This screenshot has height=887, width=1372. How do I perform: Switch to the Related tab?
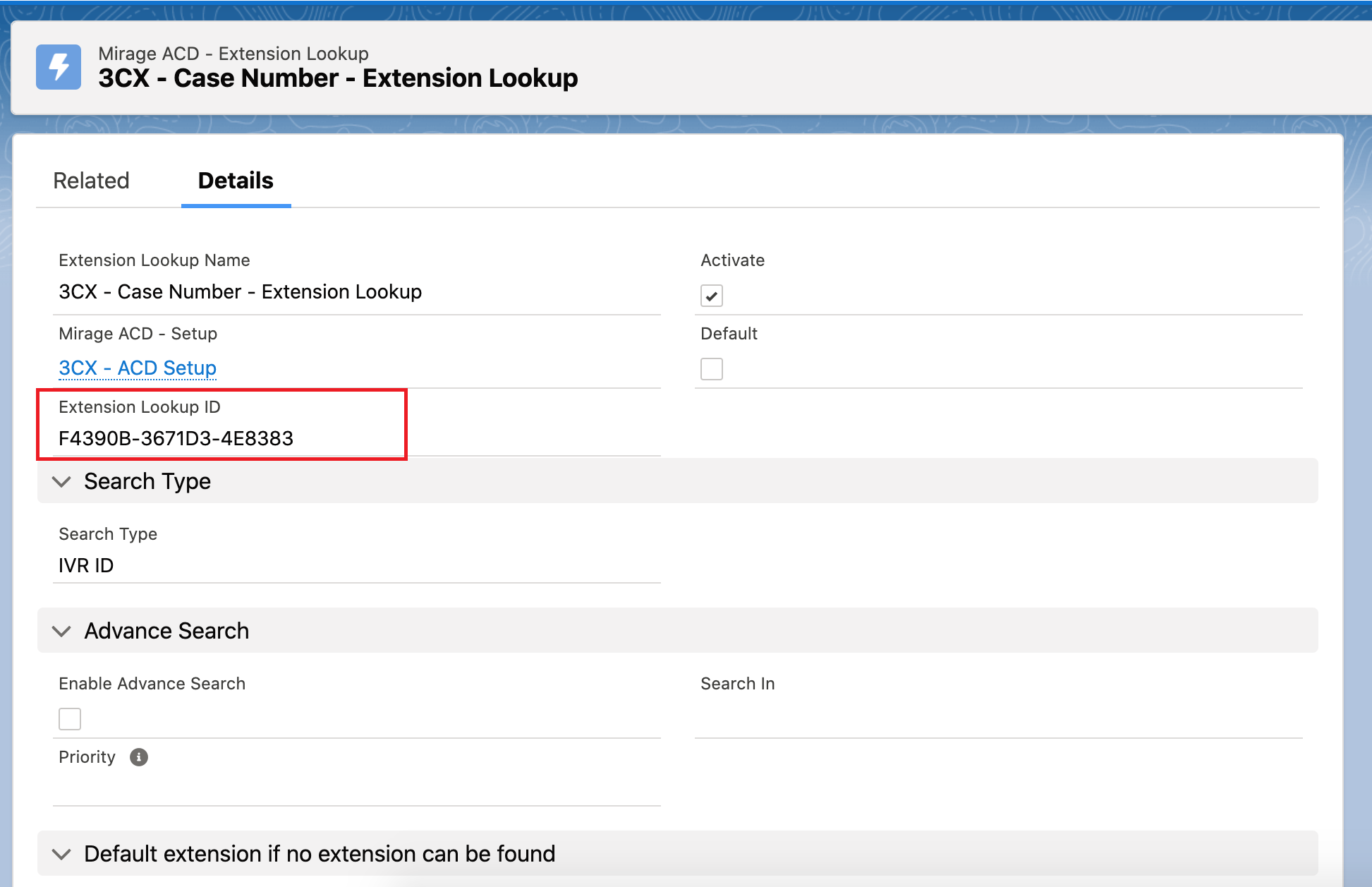point(92,181)
